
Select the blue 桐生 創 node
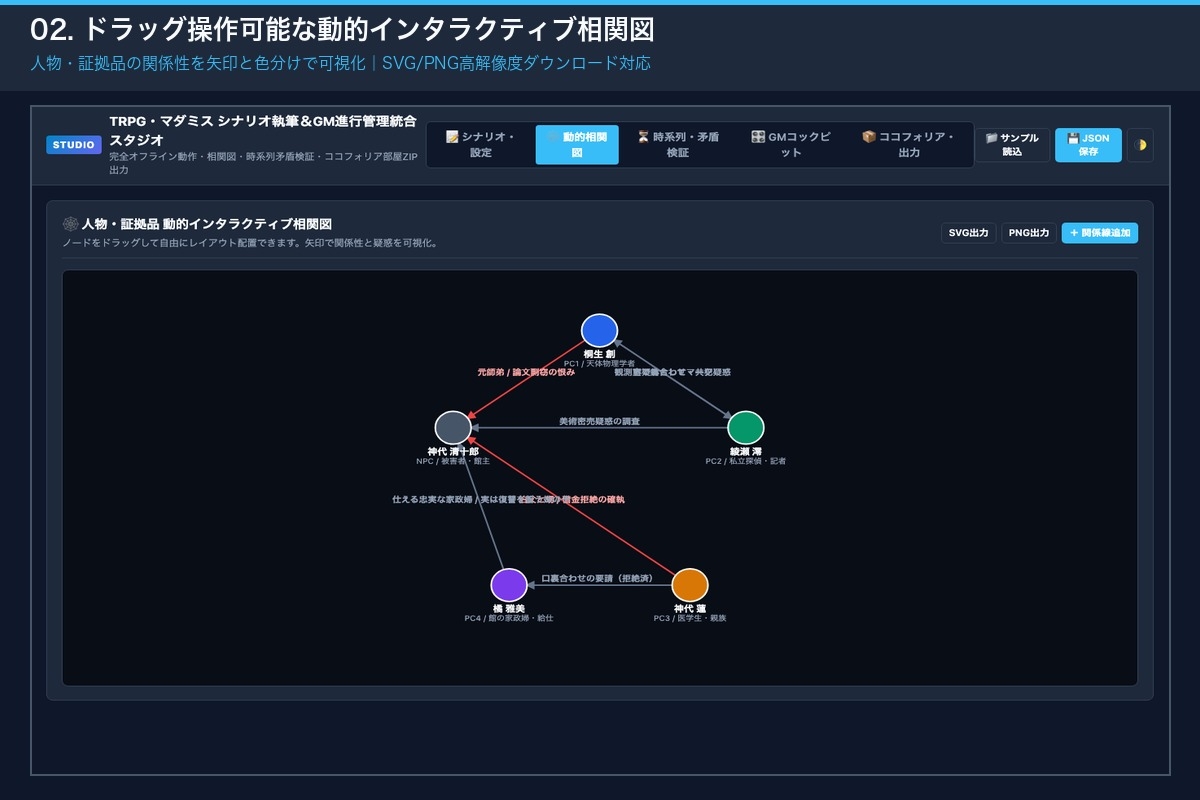[599, 331]
